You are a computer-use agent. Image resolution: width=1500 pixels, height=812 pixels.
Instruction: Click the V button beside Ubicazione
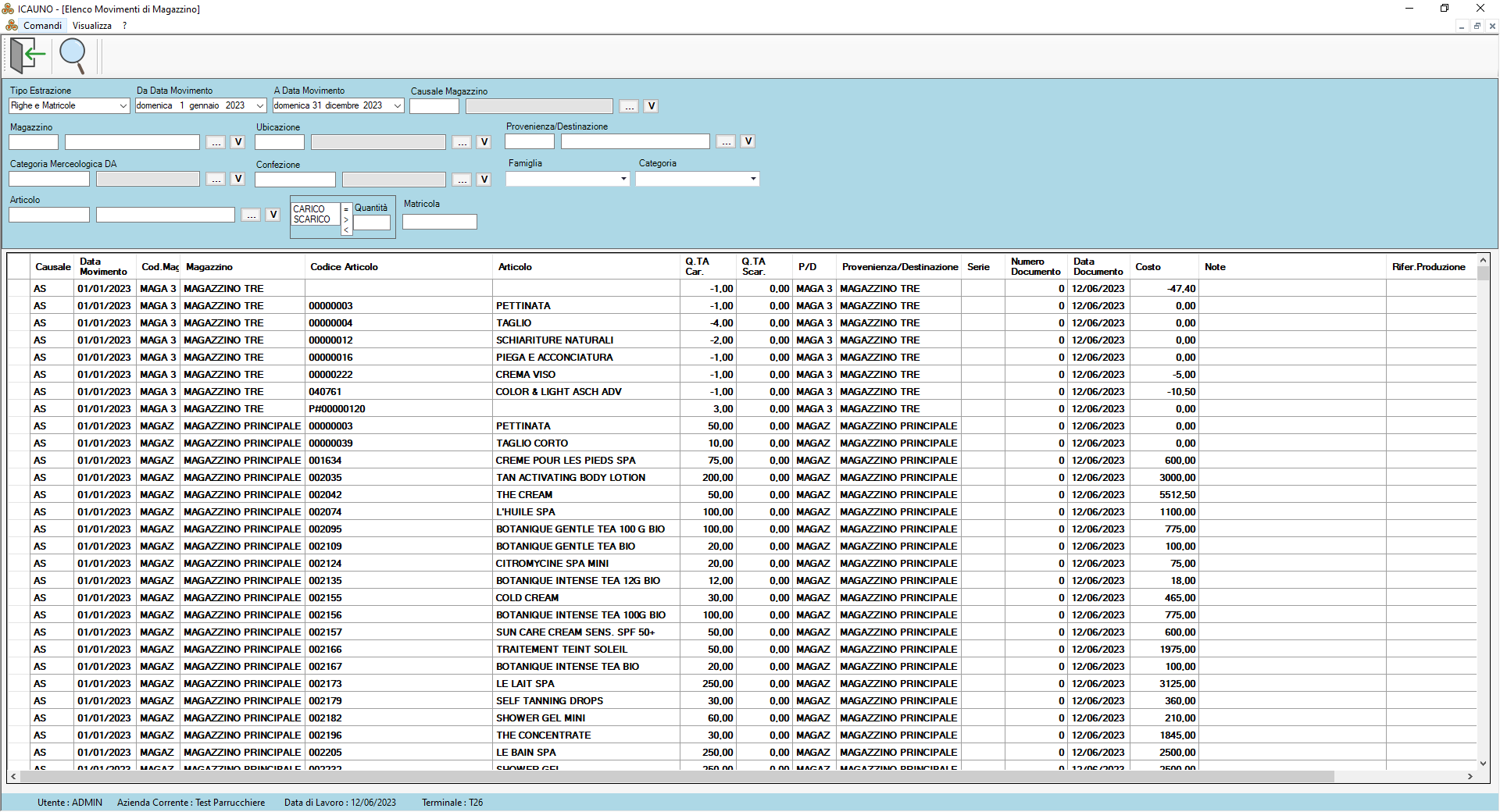[484, 142]
